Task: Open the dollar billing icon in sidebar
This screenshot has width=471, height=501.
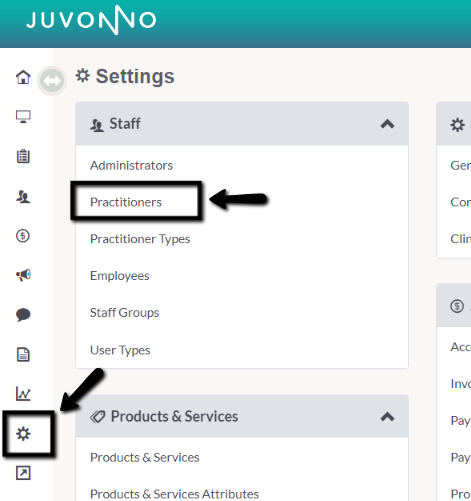Action: click(23, 236)
